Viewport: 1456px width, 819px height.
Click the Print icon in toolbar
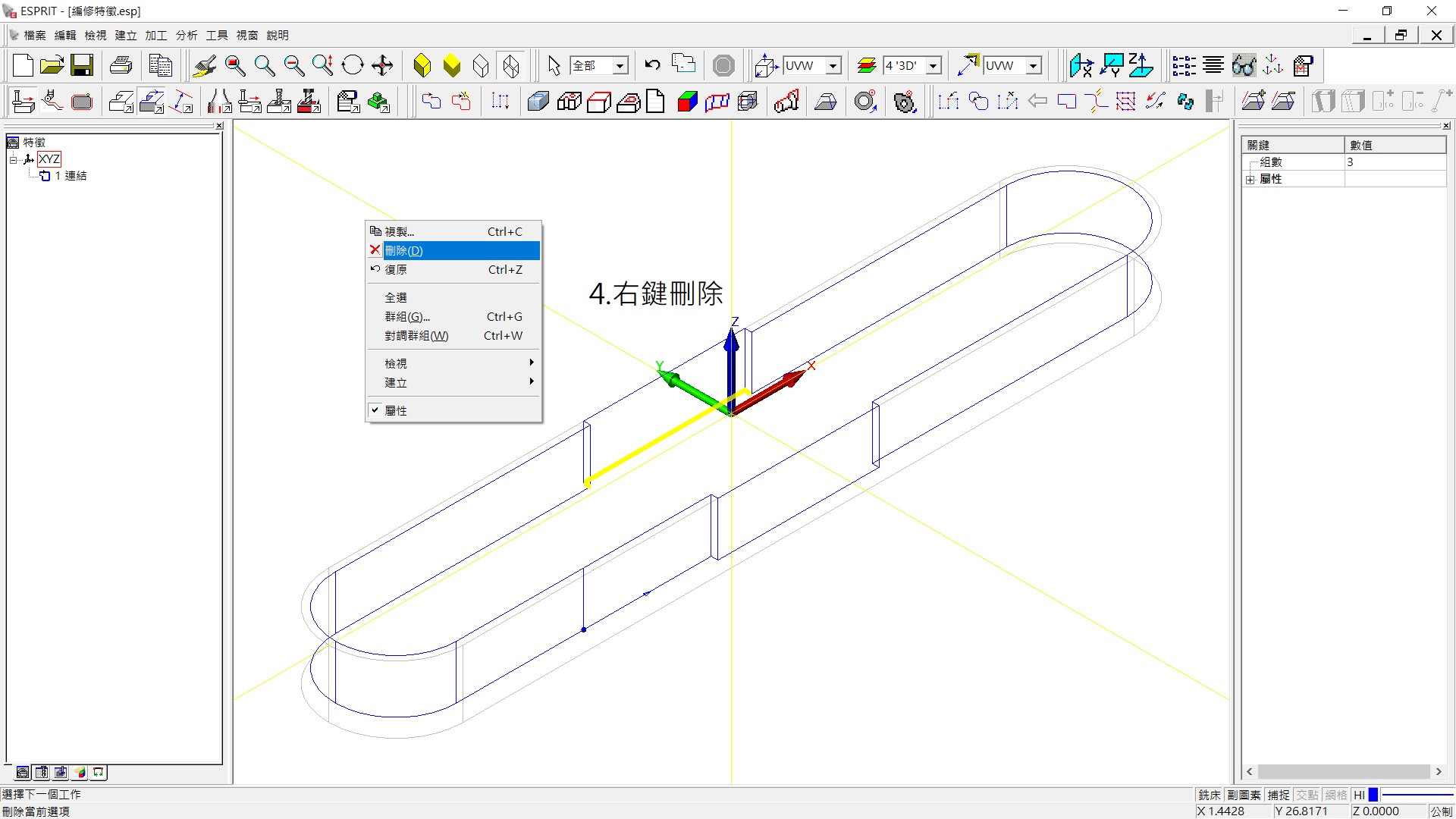click(x=121, y=65)
